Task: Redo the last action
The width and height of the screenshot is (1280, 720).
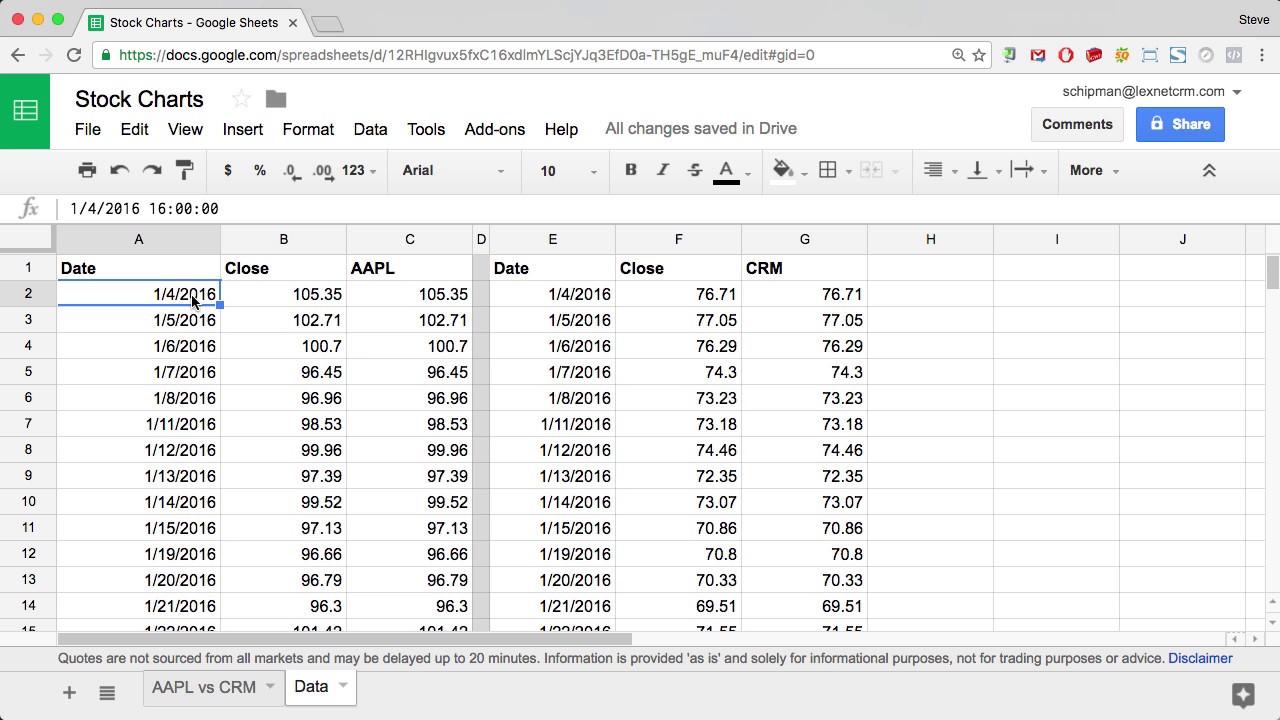Action: 152,170
